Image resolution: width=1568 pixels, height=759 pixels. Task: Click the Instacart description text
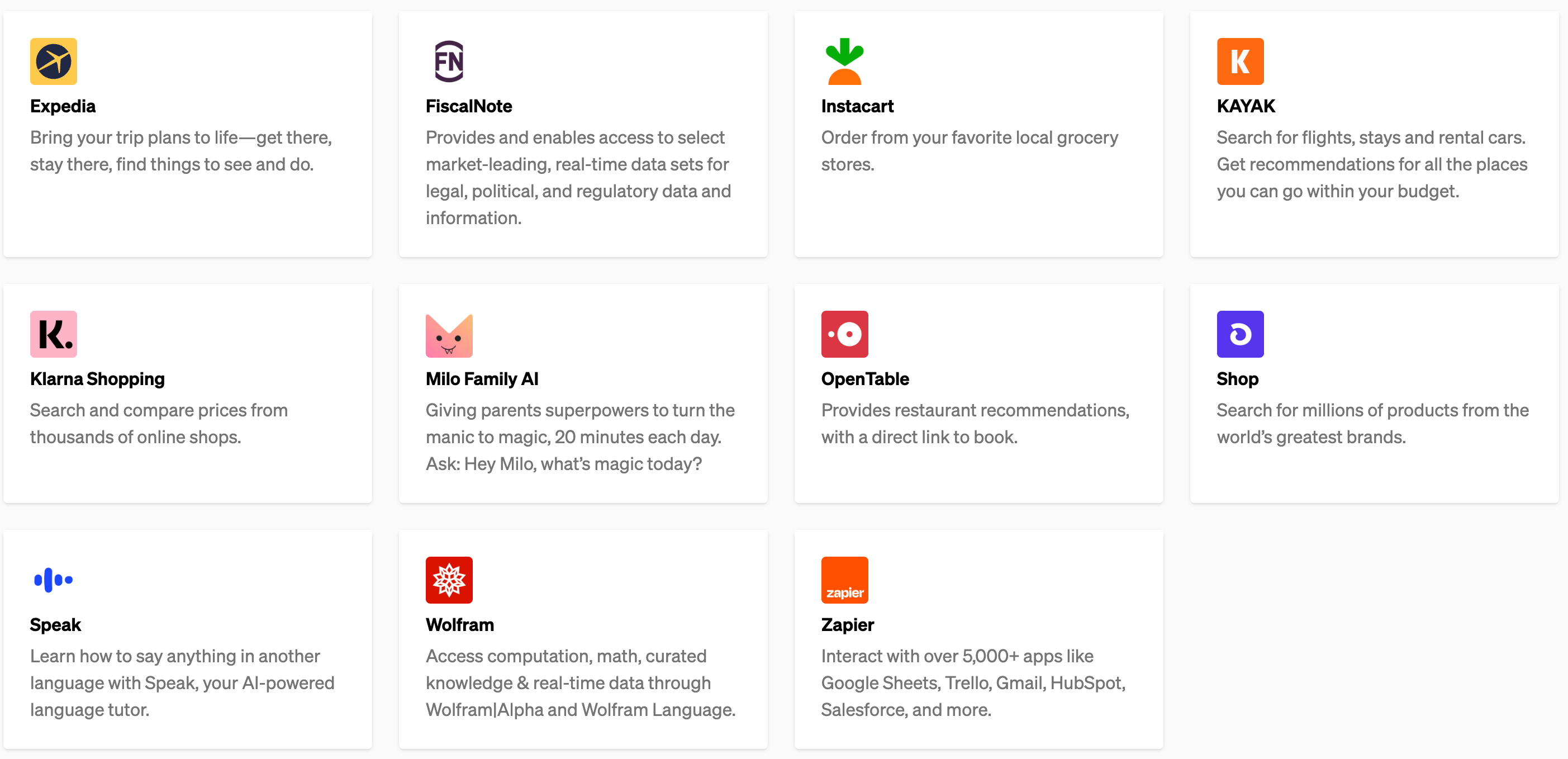tap(969, 150)
